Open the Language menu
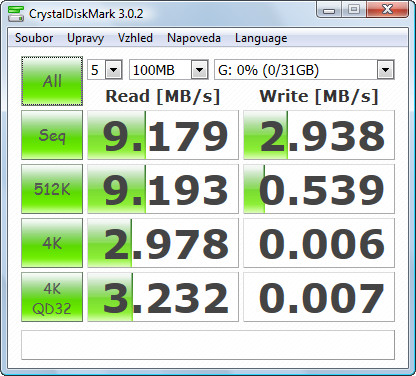416x376 pixels. coord(261,38)
